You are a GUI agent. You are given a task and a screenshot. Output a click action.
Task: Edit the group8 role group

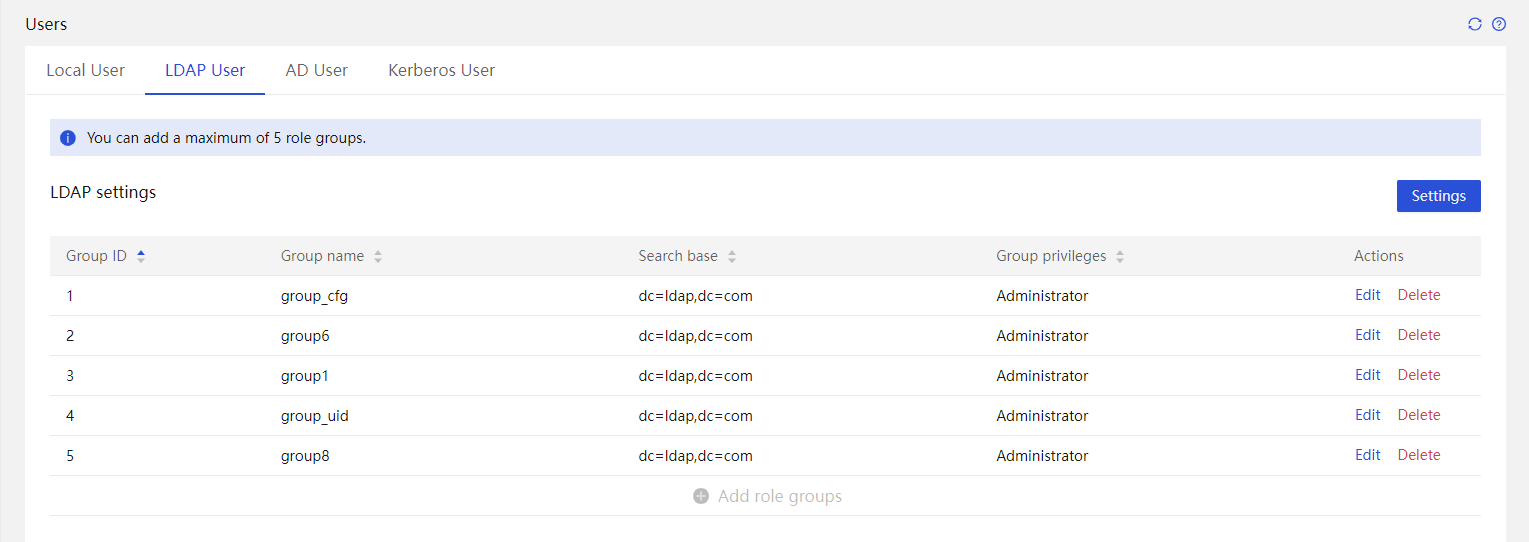[x=1368, y=455]
